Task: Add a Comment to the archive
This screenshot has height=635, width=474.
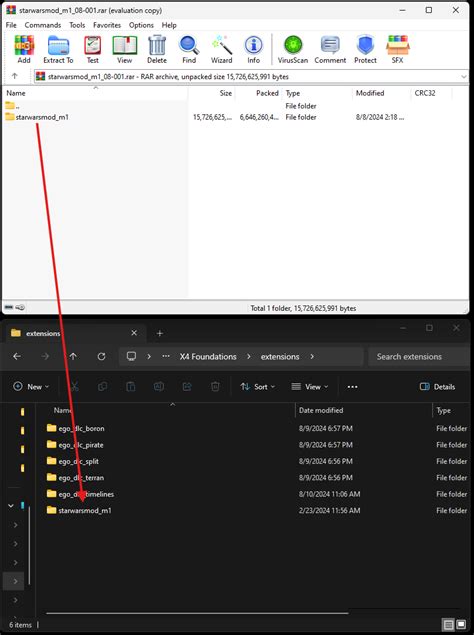Action: (x=330, y=49)
